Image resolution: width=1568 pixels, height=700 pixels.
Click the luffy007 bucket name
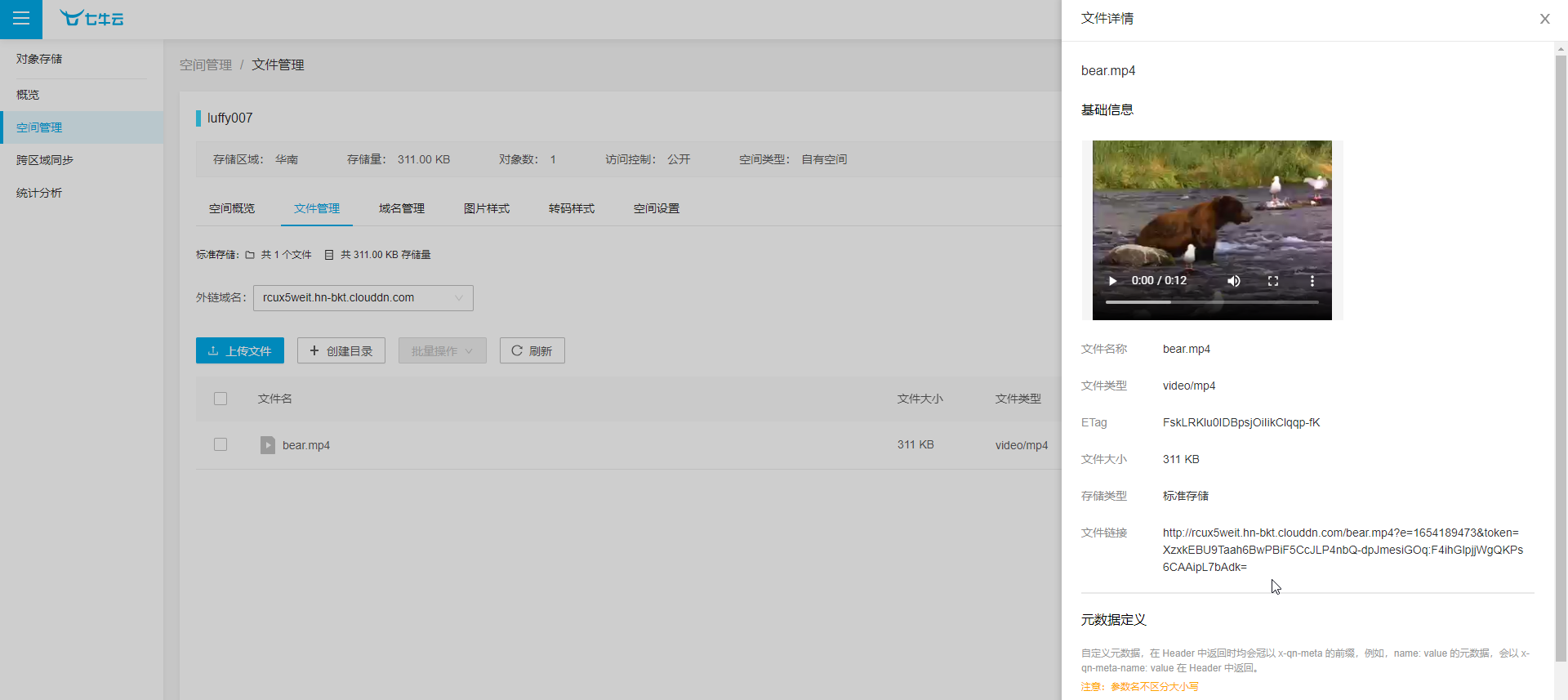point(229,118)
